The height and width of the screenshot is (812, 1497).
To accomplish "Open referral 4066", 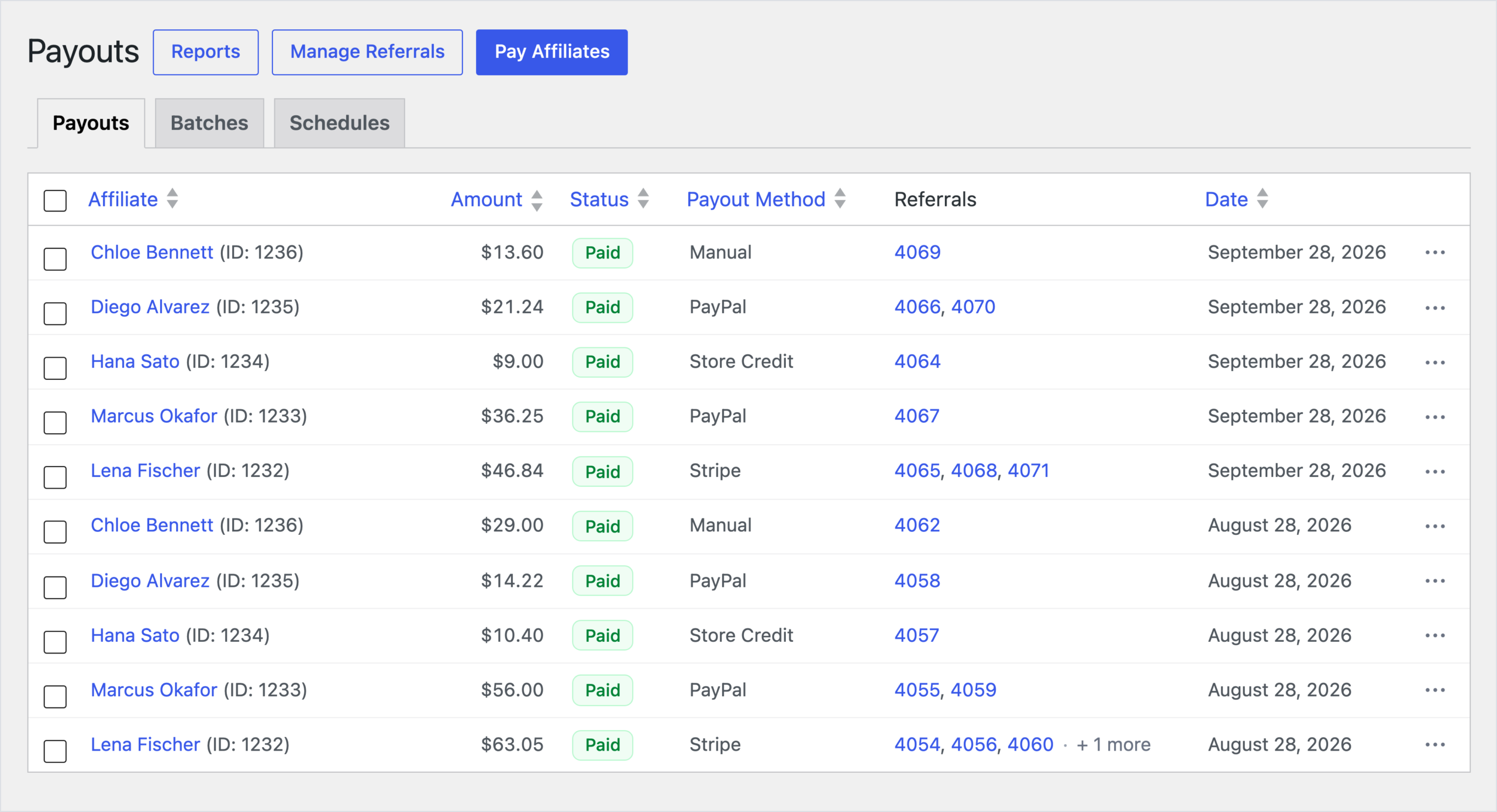I will pos(917,307).
